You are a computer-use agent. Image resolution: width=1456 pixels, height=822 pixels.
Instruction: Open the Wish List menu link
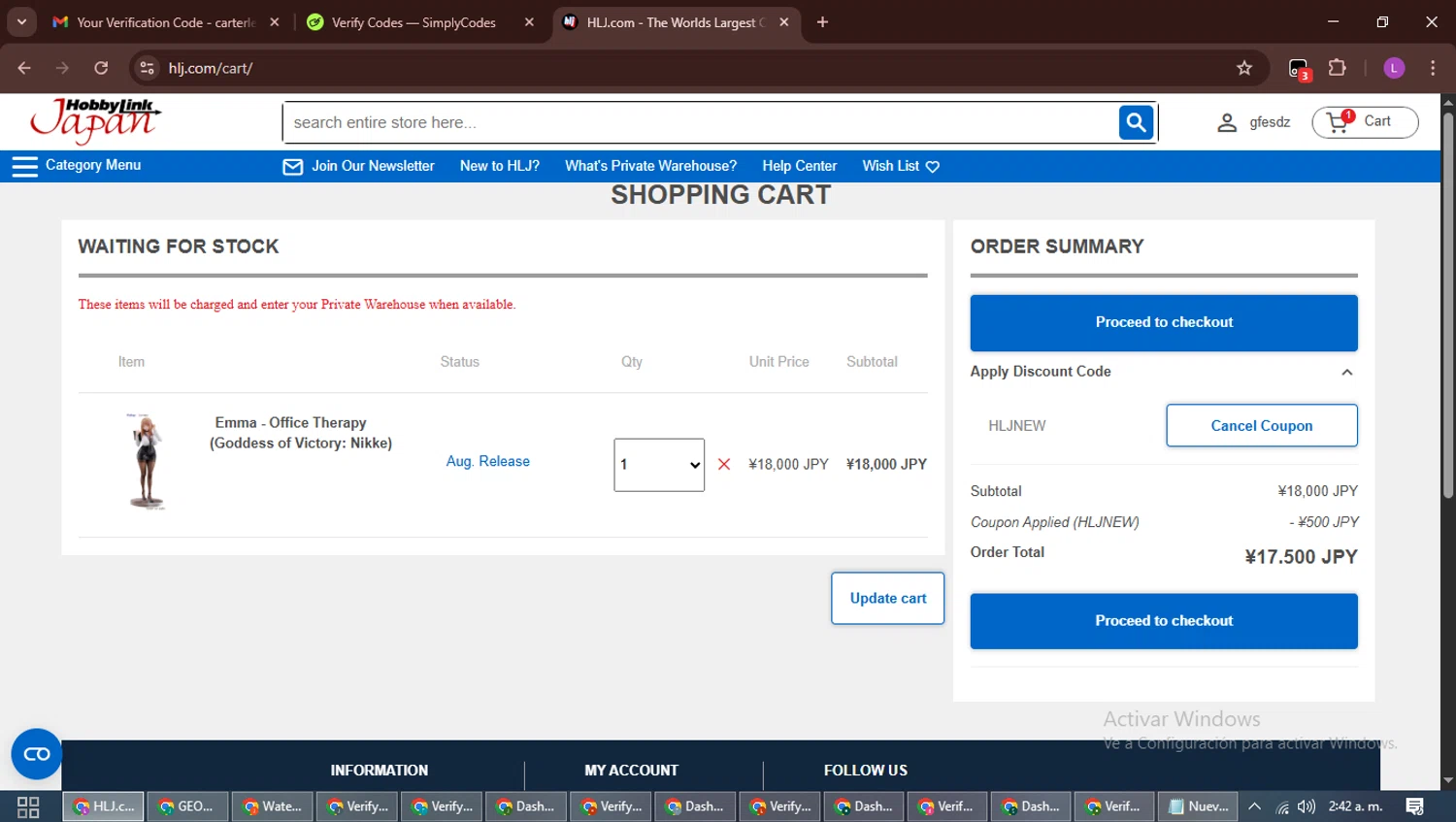pos(890,166)
